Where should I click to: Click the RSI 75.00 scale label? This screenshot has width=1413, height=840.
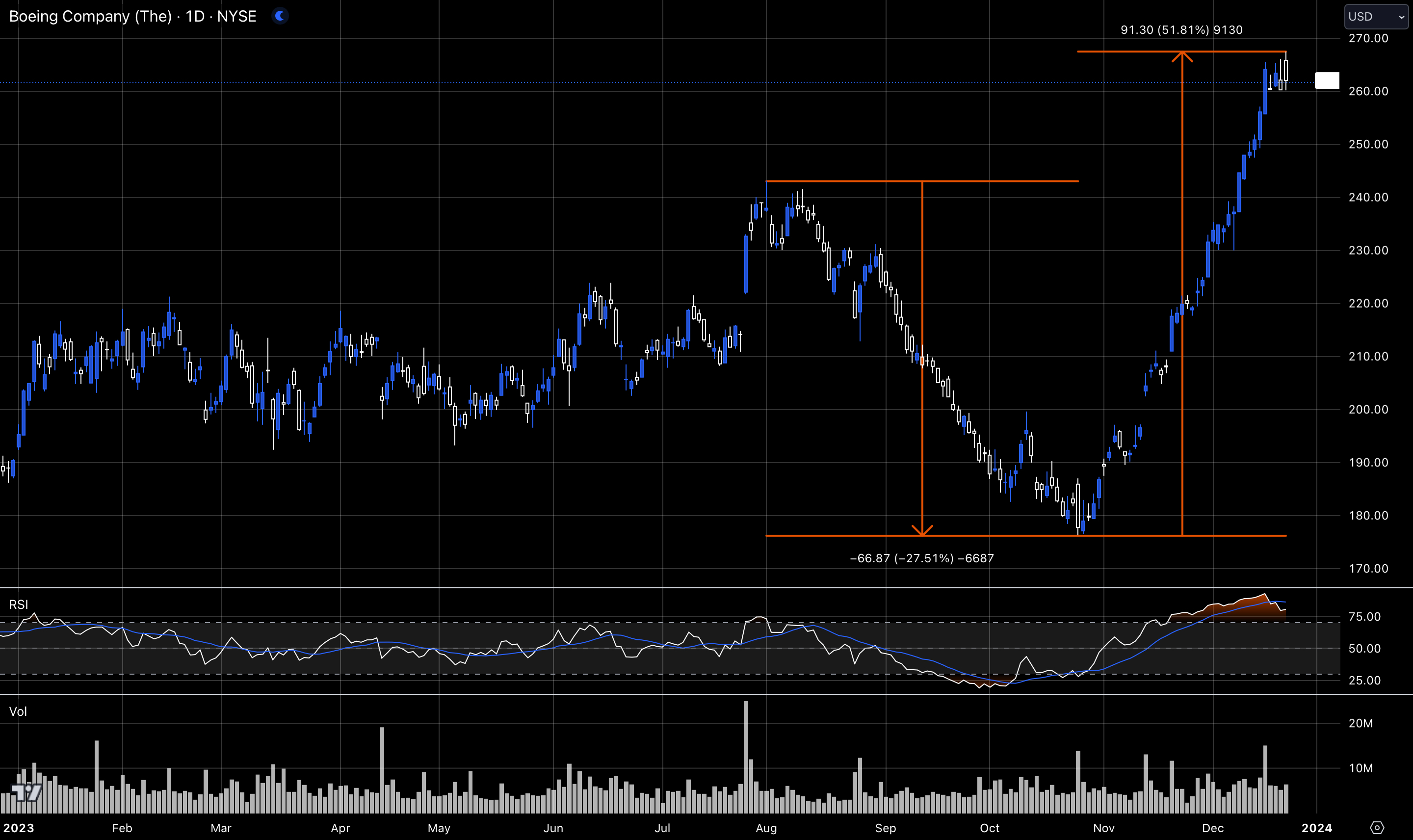click(x=1364, y=616)
